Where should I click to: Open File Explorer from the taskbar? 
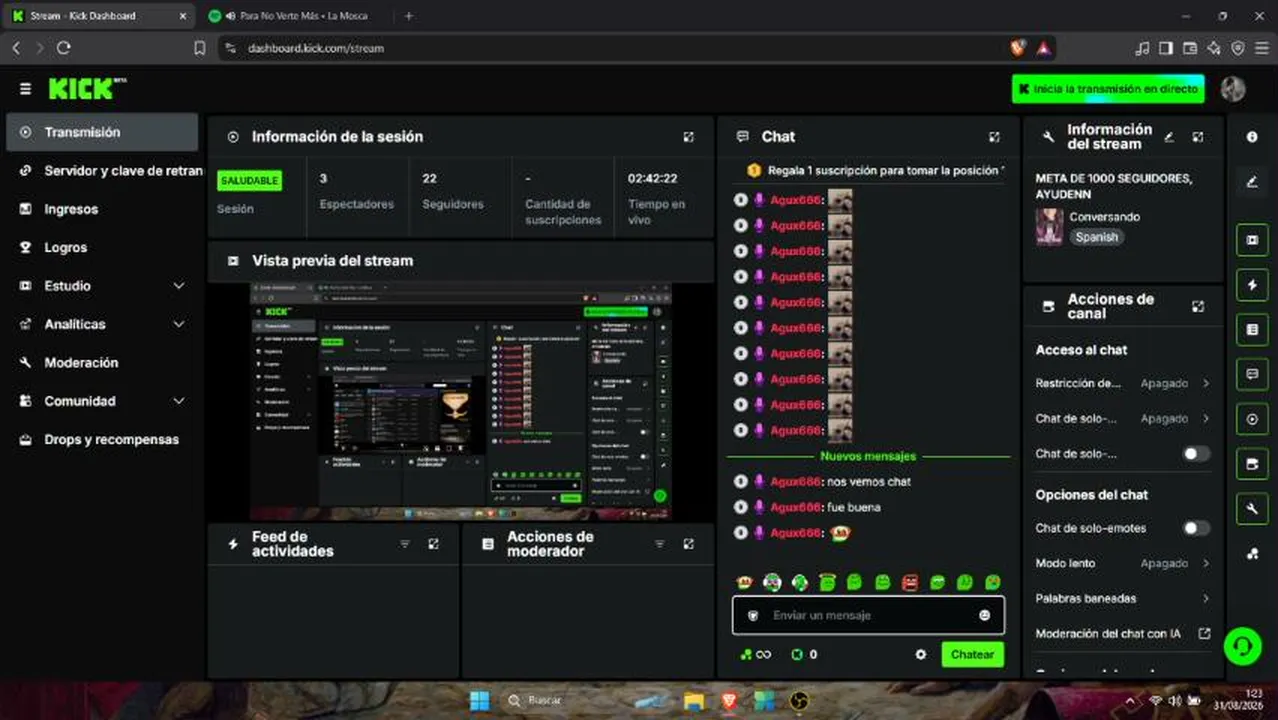point(694,701)
